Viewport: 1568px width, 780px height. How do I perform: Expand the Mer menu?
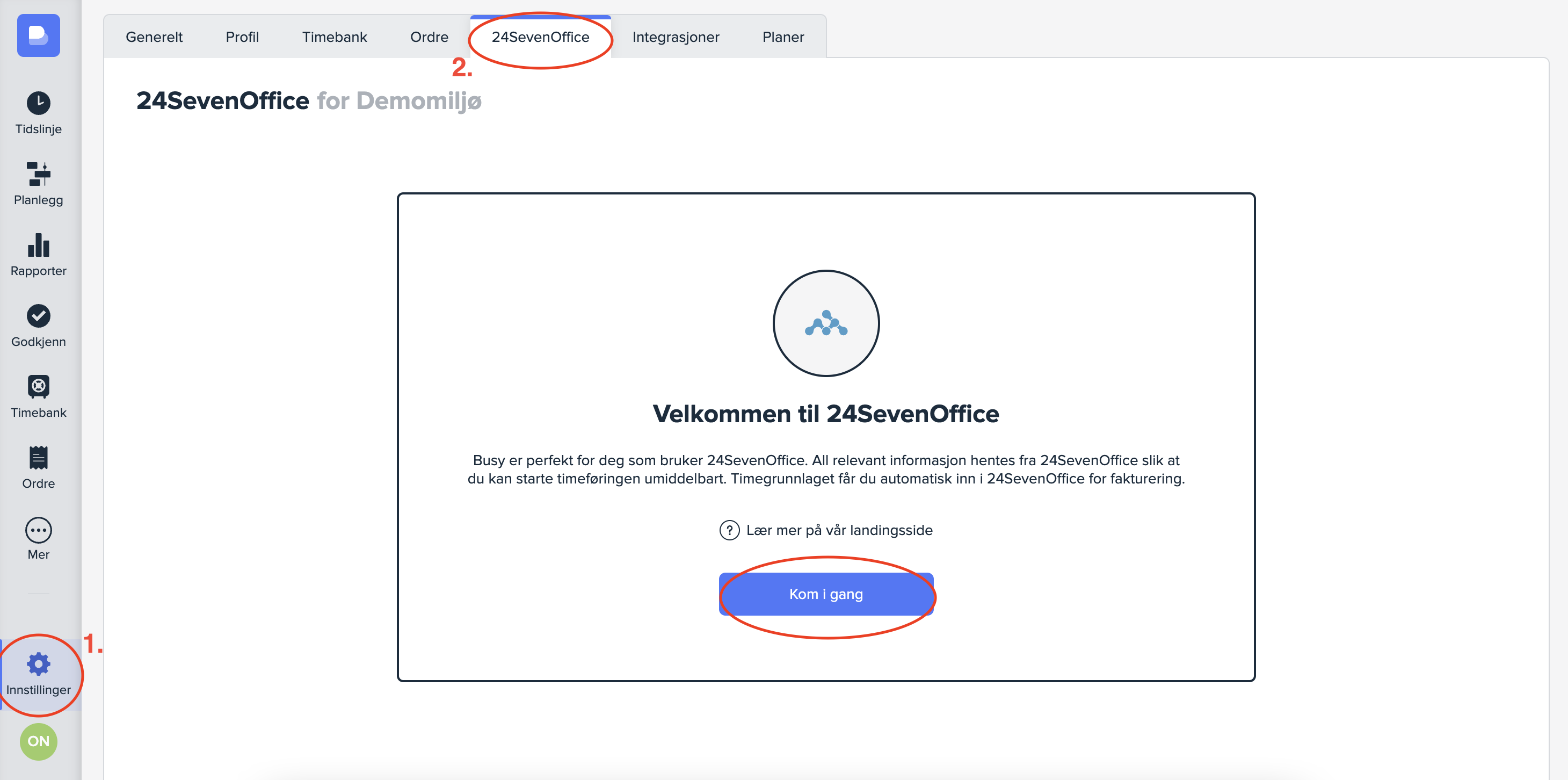pos(38,530)
